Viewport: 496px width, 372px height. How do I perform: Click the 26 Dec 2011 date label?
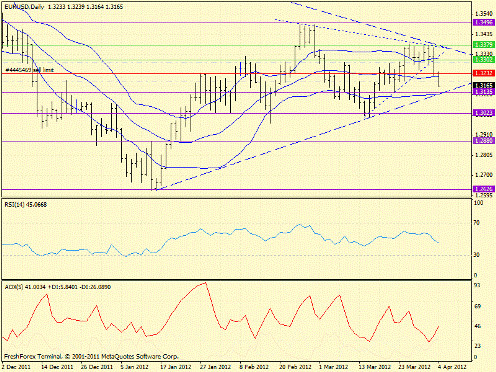coord(96,367)
